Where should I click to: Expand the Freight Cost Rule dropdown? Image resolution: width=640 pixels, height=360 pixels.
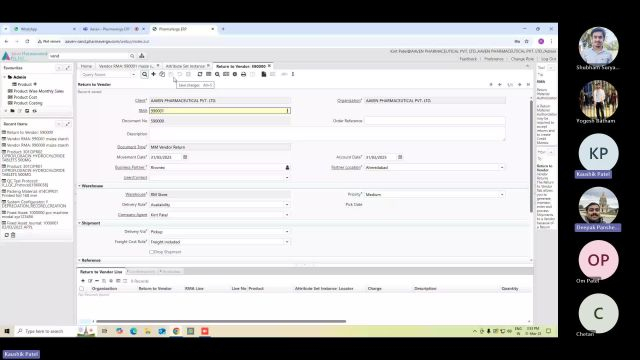click(x=287, y=242)
